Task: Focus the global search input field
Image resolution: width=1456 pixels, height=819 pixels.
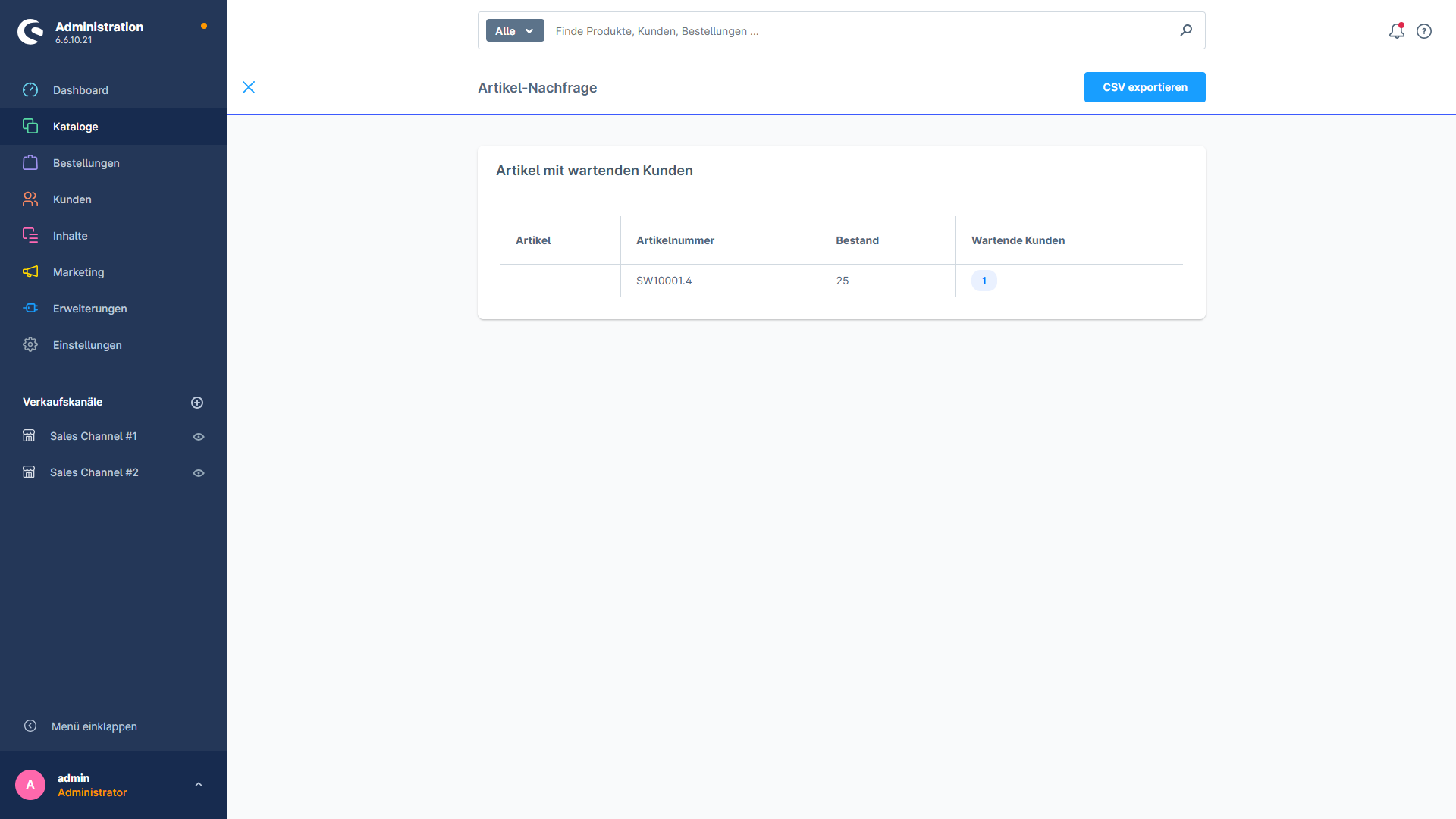Action: click(x=861, y=31)
